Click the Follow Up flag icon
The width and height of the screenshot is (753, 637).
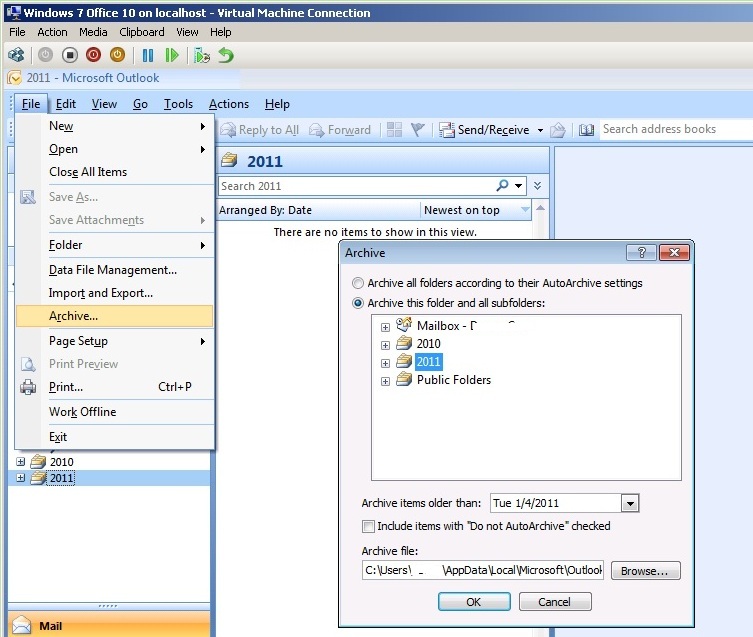point(417,129)
